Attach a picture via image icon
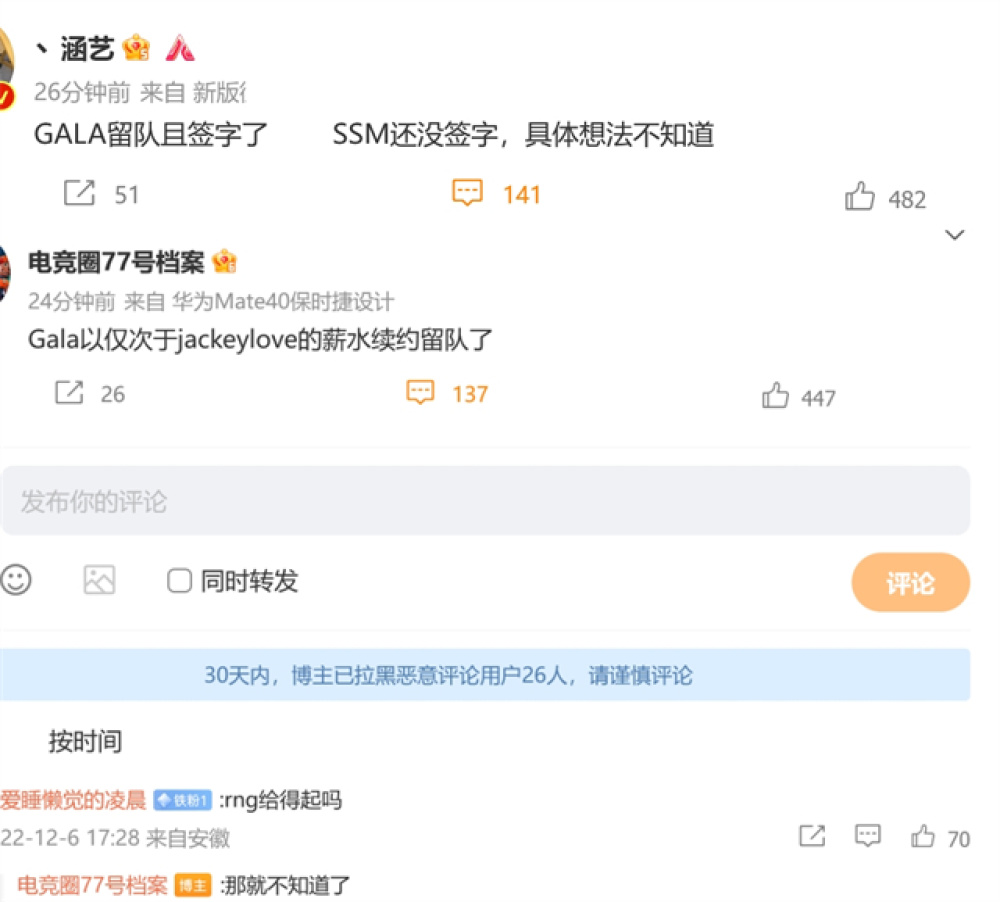1000x902 pixels. click(x=99, y=580)
